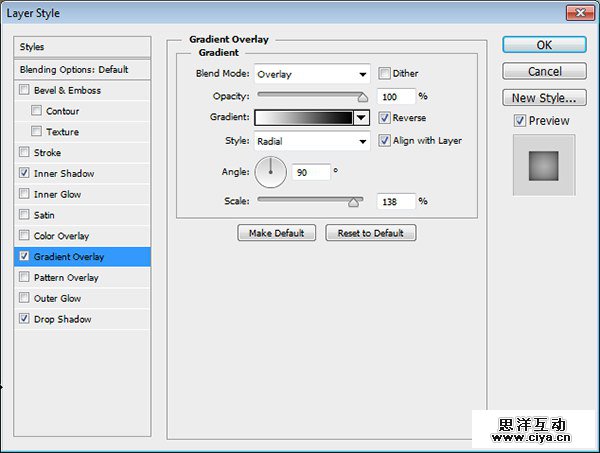
Task: Click the Reset to Default button
Action: pos(370,233)
